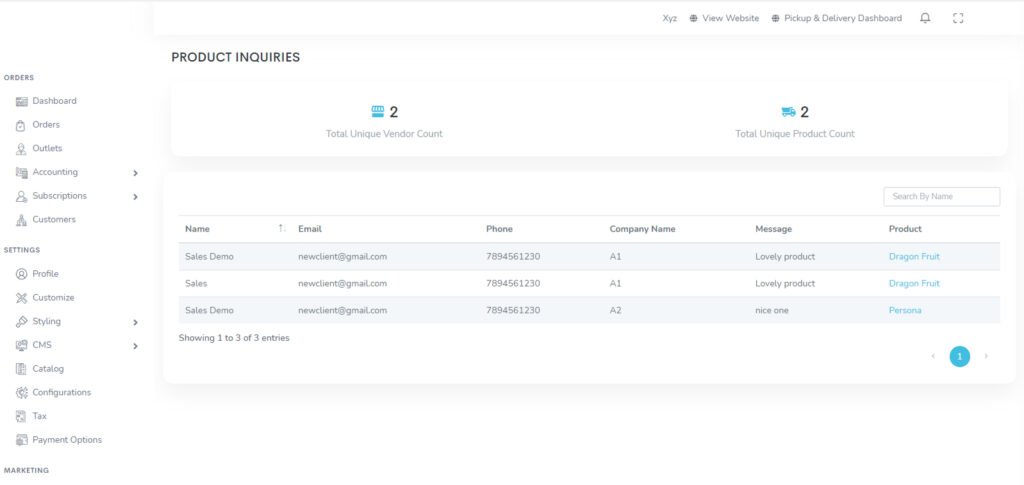Click the Outlets sidebar icon
The image size is (1024, 485).
click(22, 149)
